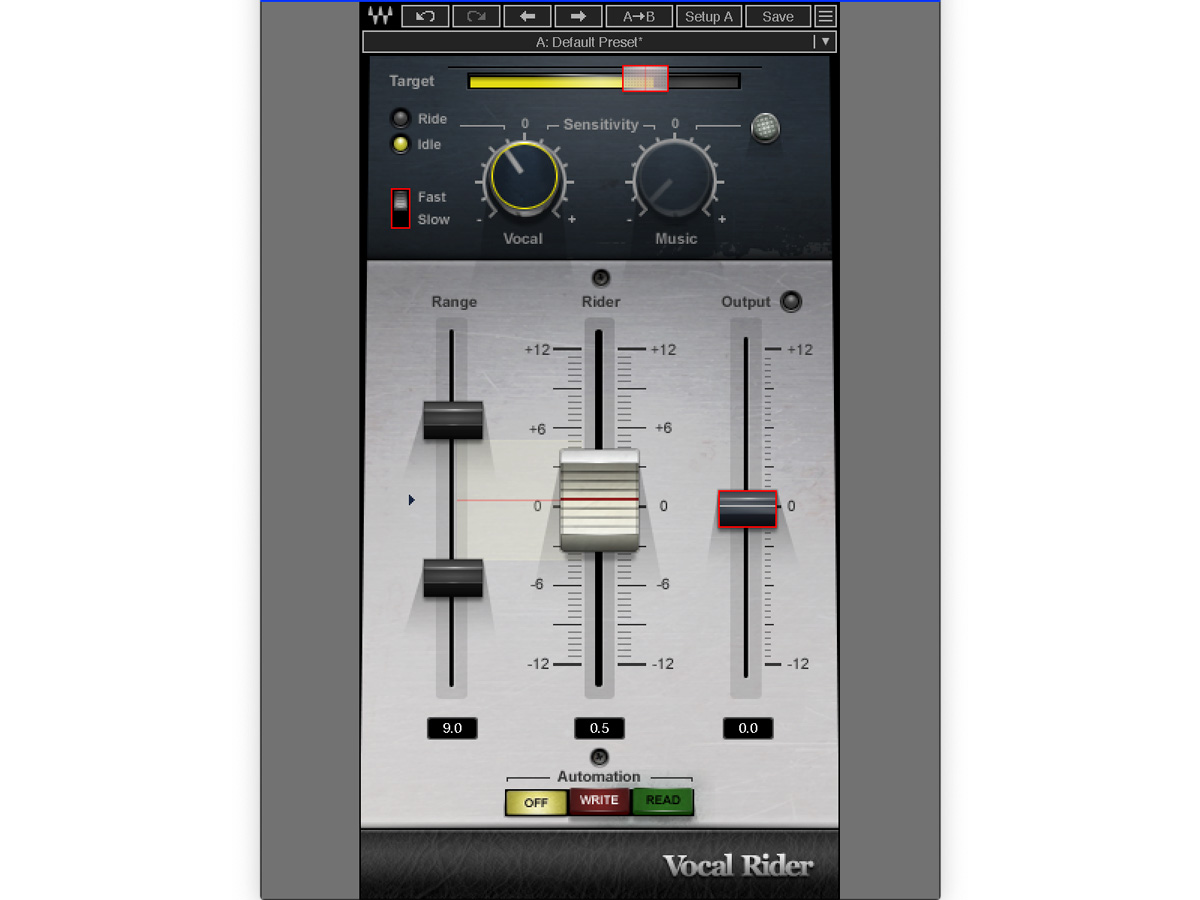Click the Rider fader handle
The height and width of the screenshot is (900, 1200).
(x=599, y=499)
